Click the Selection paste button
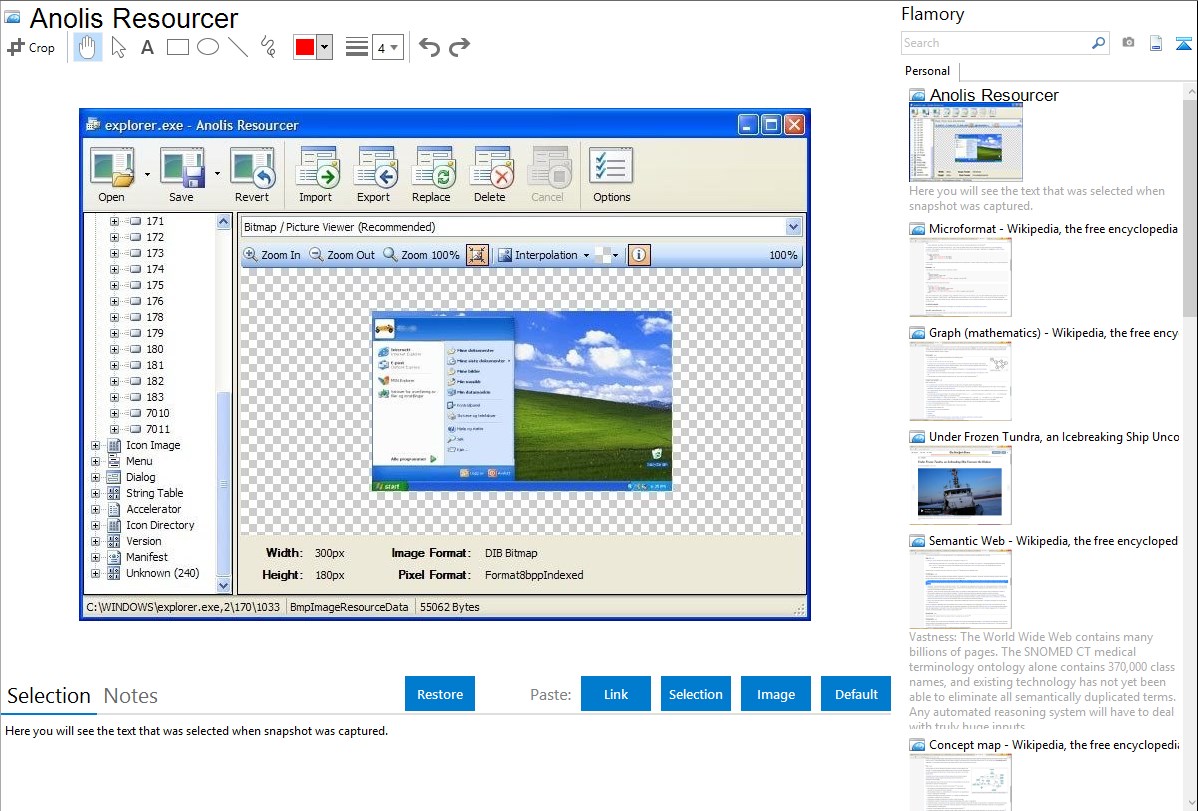 [x=696, y=694]
